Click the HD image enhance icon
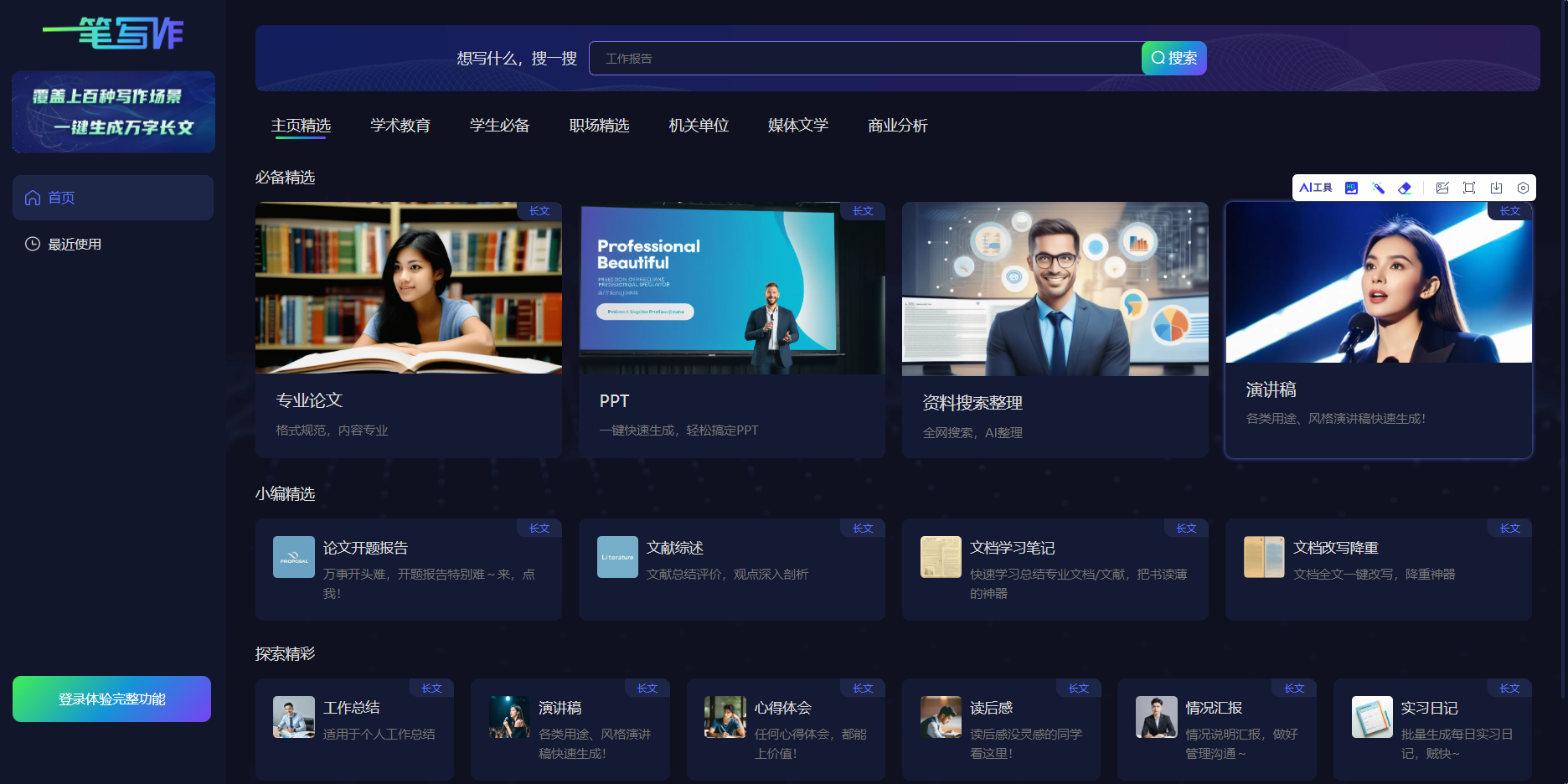Image resolution: width=1568 pixels, height=784 pixels. tap(1351, 188)
